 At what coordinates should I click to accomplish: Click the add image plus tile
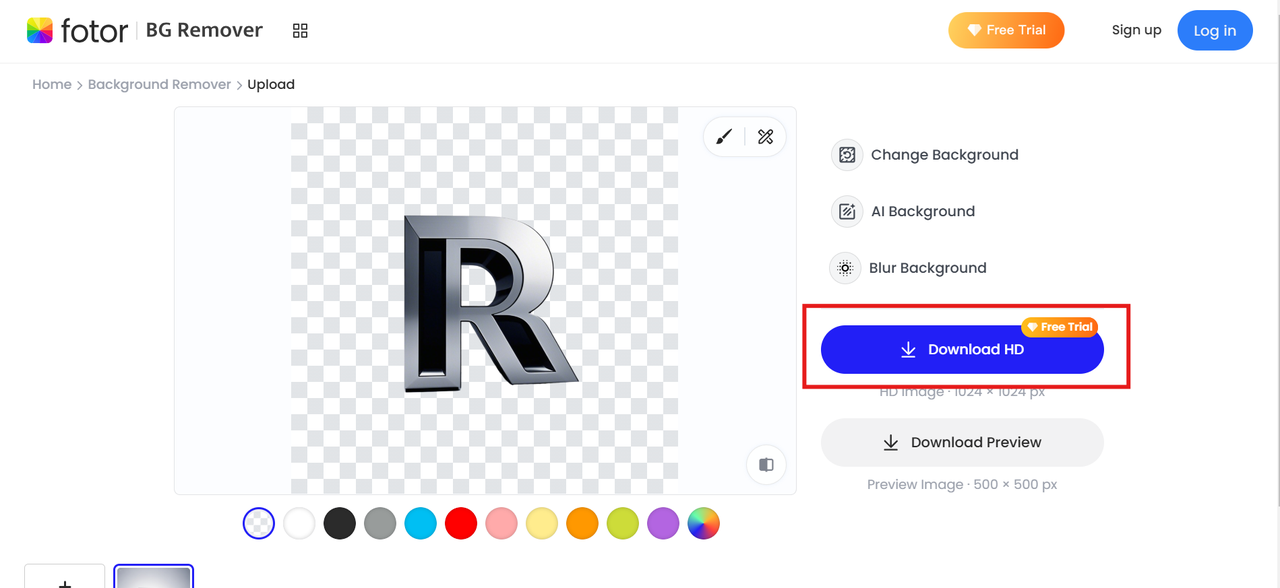(65, 577)
